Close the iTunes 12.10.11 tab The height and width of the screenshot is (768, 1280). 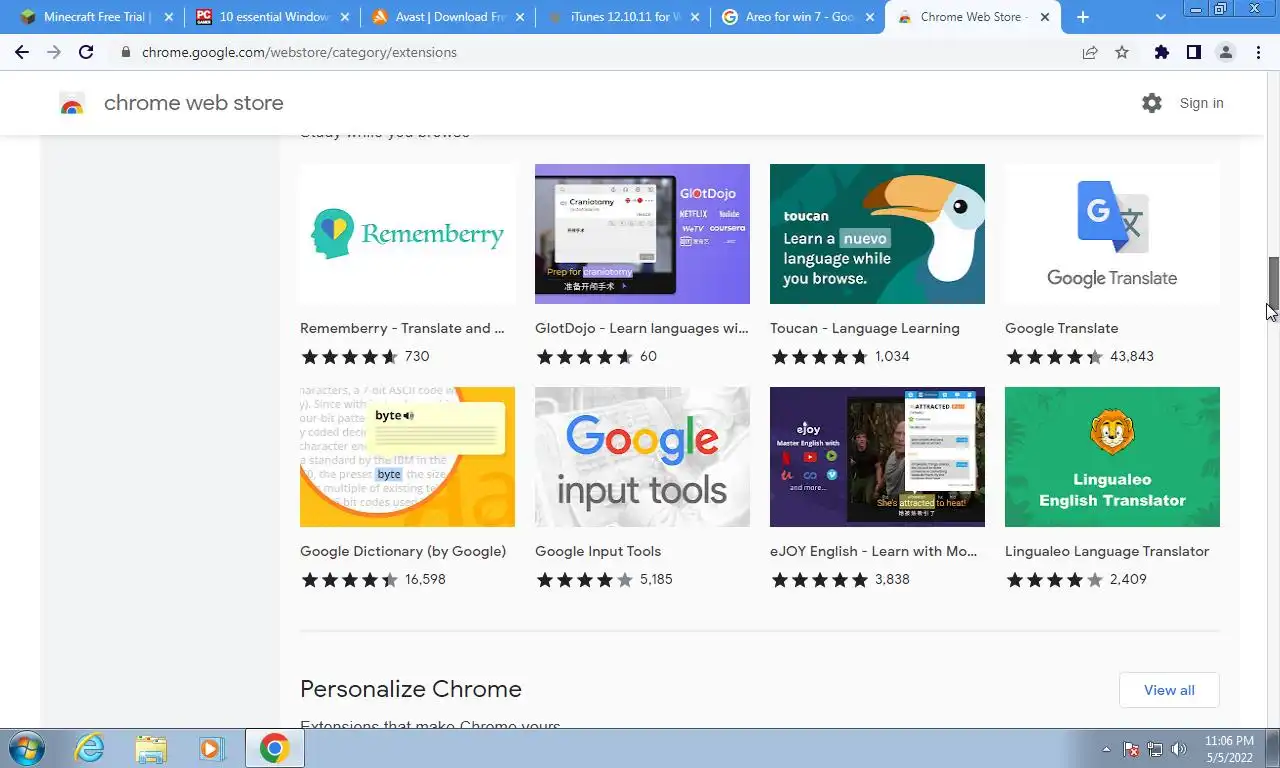[694, 17]
